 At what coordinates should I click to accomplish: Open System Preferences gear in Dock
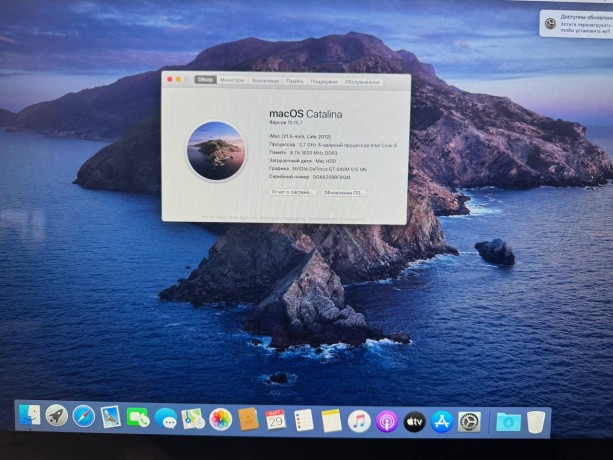point(469,422)
